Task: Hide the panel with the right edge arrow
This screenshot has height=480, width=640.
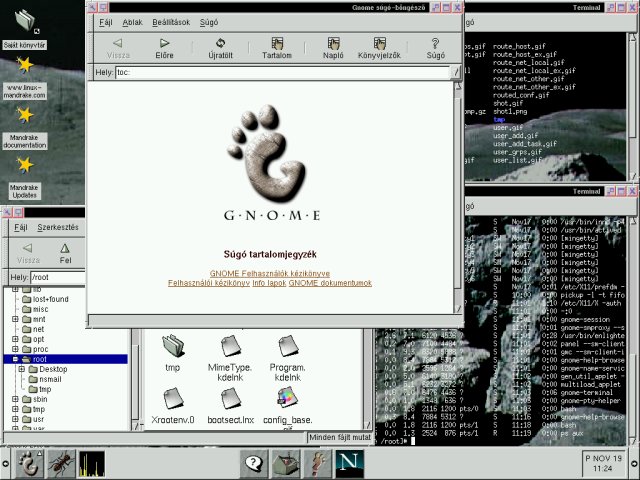Action: (635, 464)
